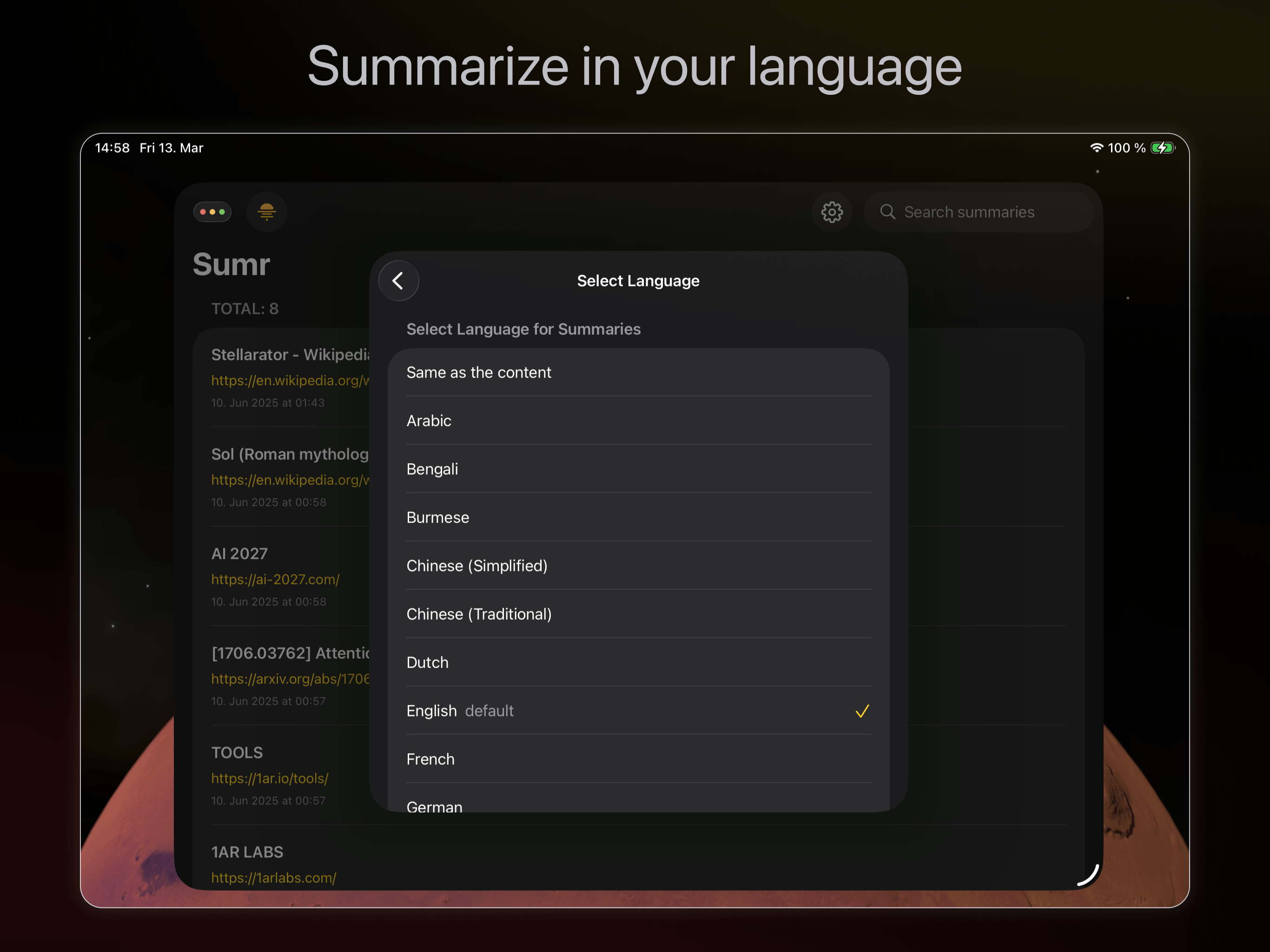
Task: Select Dutch for summaries
Action: (x=427, y=662)
